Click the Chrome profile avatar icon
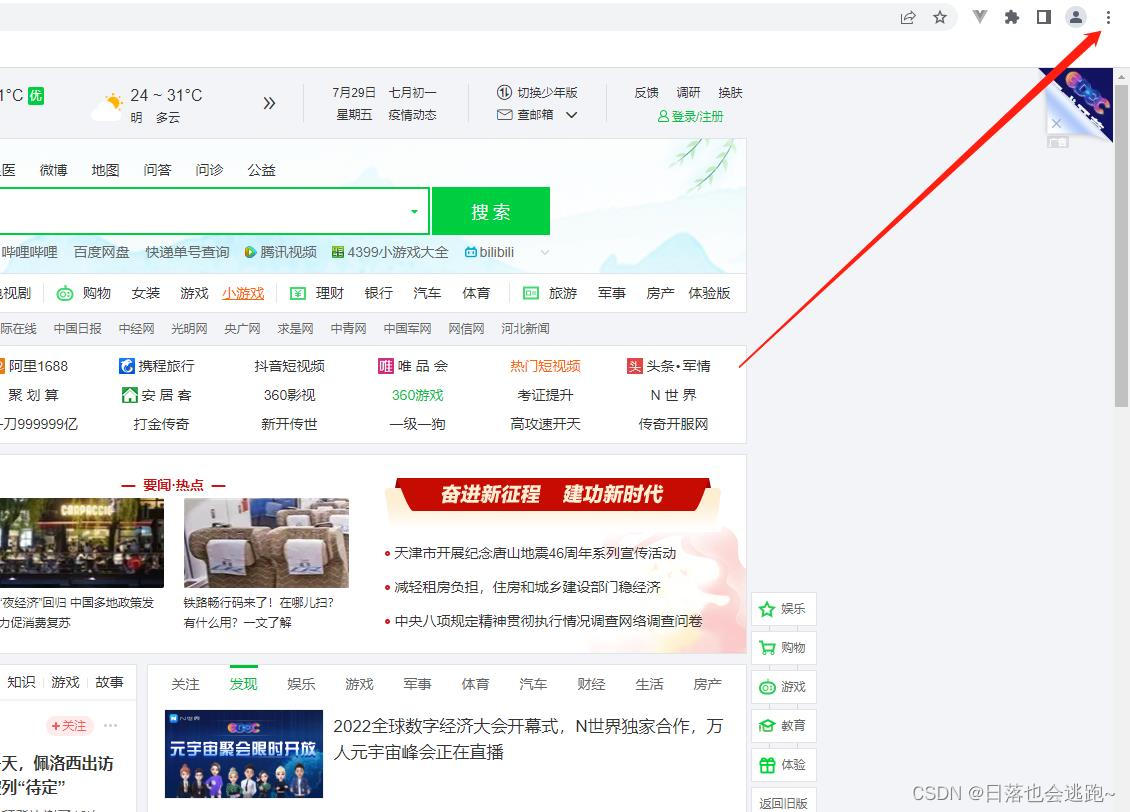 click(x=1076, y=17)
